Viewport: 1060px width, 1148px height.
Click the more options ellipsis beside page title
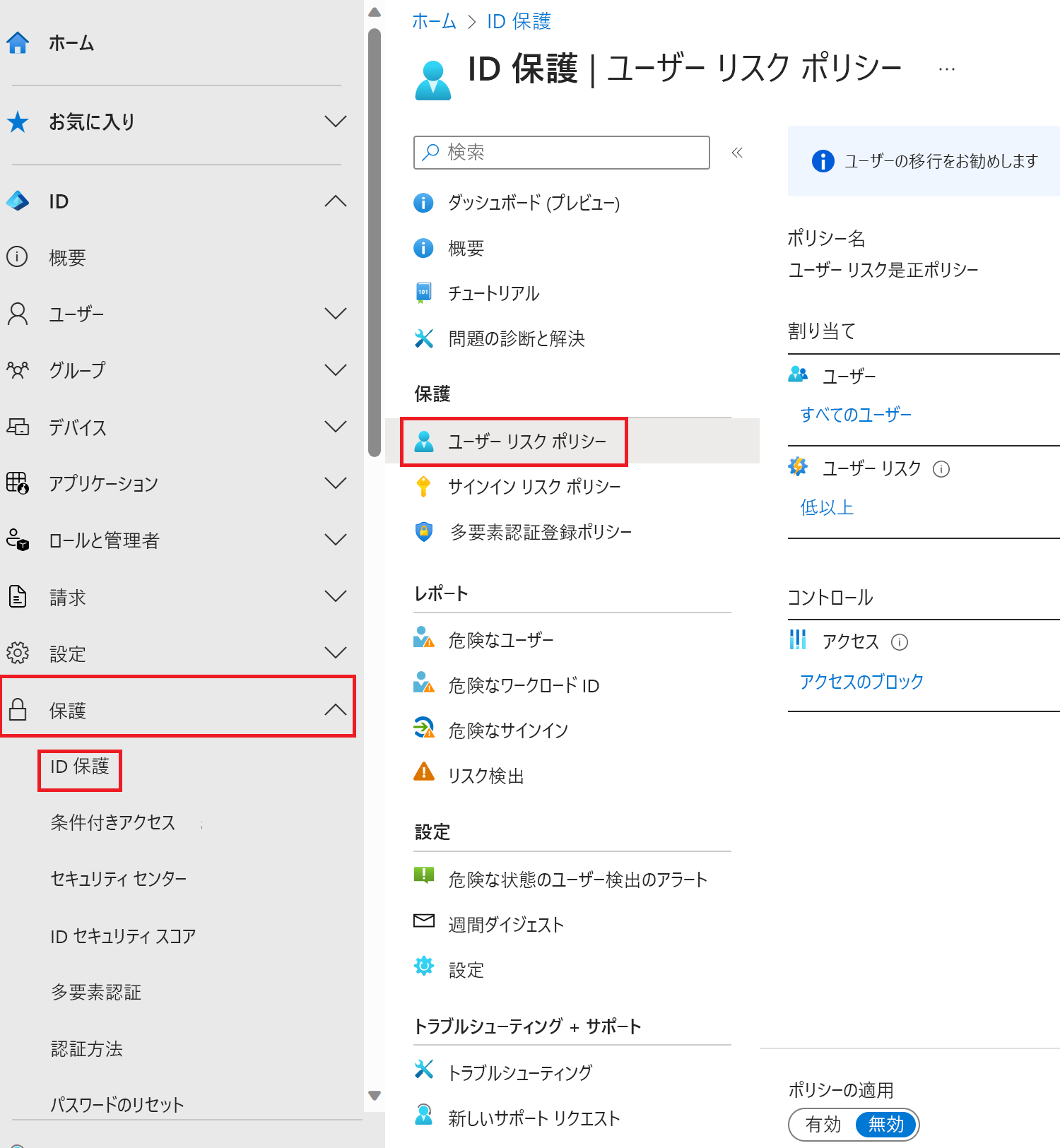947,69
